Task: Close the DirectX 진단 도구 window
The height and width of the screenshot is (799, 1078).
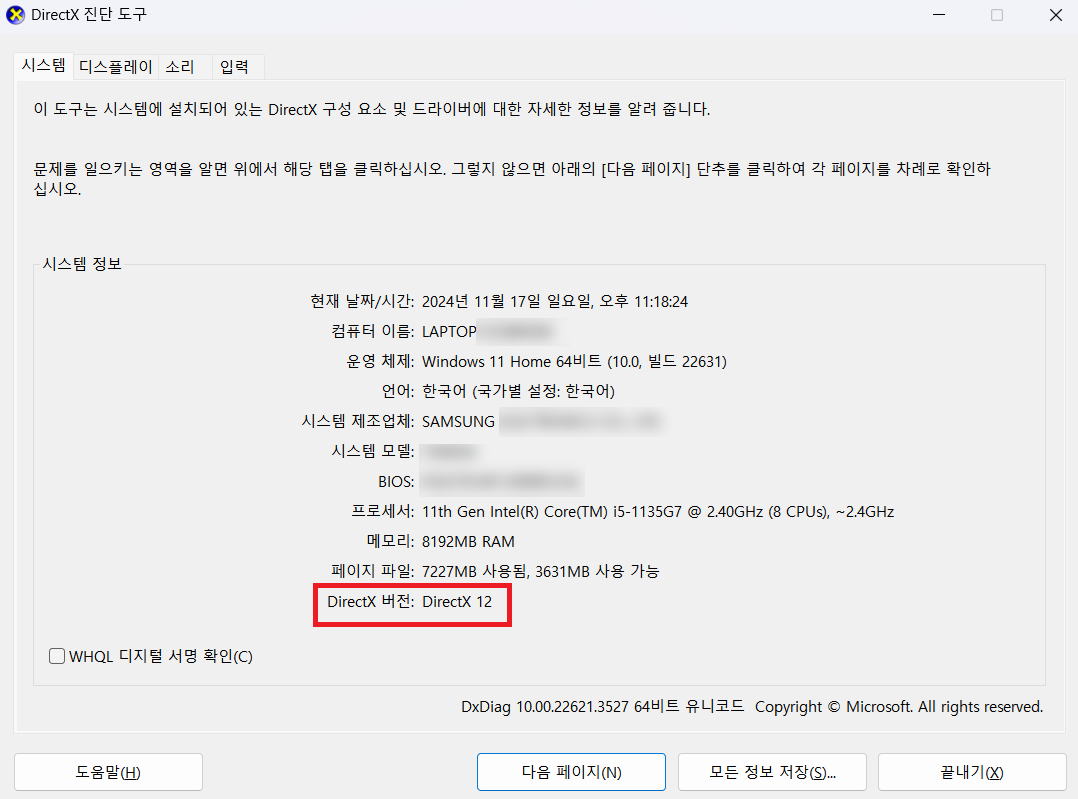Action: click(1056, 14)
